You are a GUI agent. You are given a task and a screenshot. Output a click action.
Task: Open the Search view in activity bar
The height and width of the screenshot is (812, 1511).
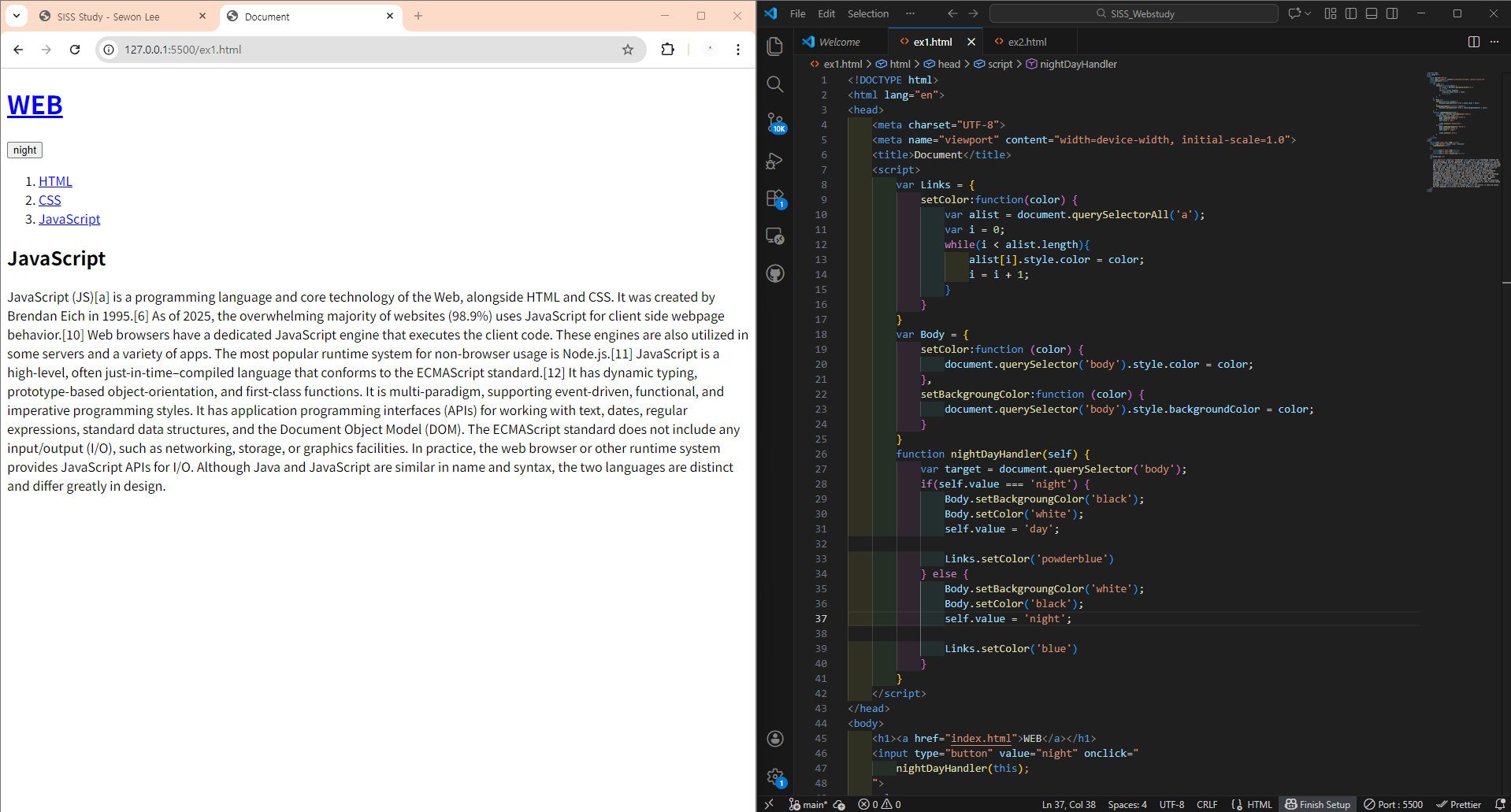(775, 84)
